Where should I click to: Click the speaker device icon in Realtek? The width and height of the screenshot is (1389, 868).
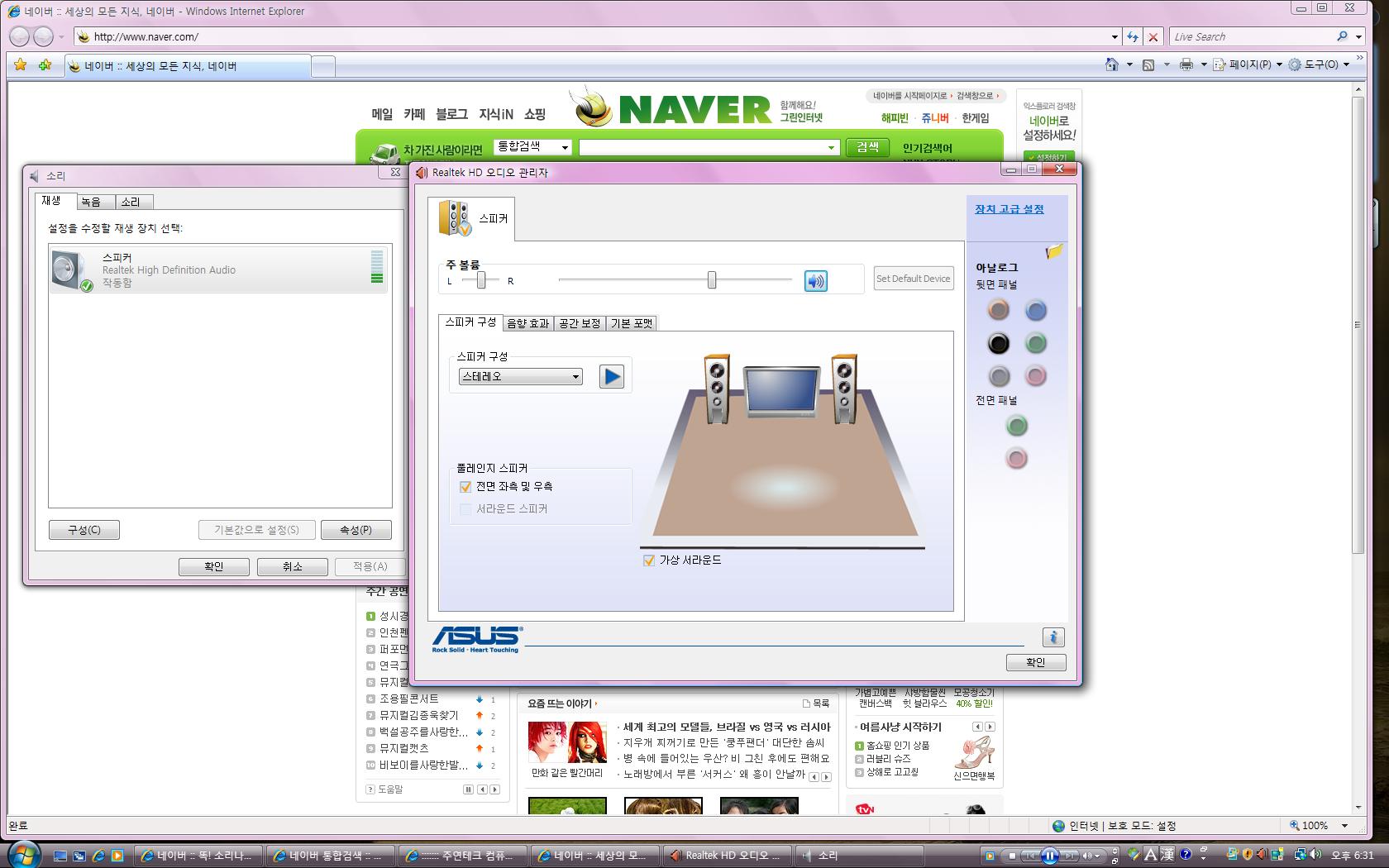click(455, 218)
